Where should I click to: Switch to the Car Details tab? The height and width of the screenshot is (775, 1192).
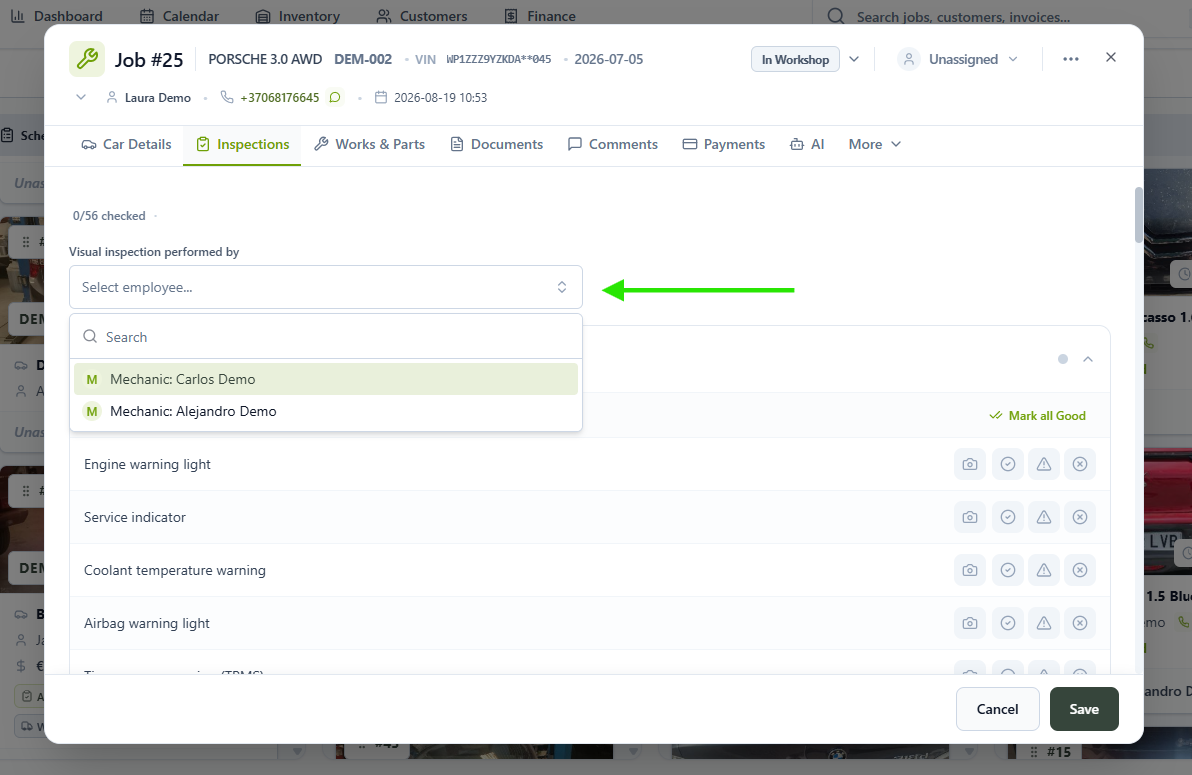(x=126, y=145)
